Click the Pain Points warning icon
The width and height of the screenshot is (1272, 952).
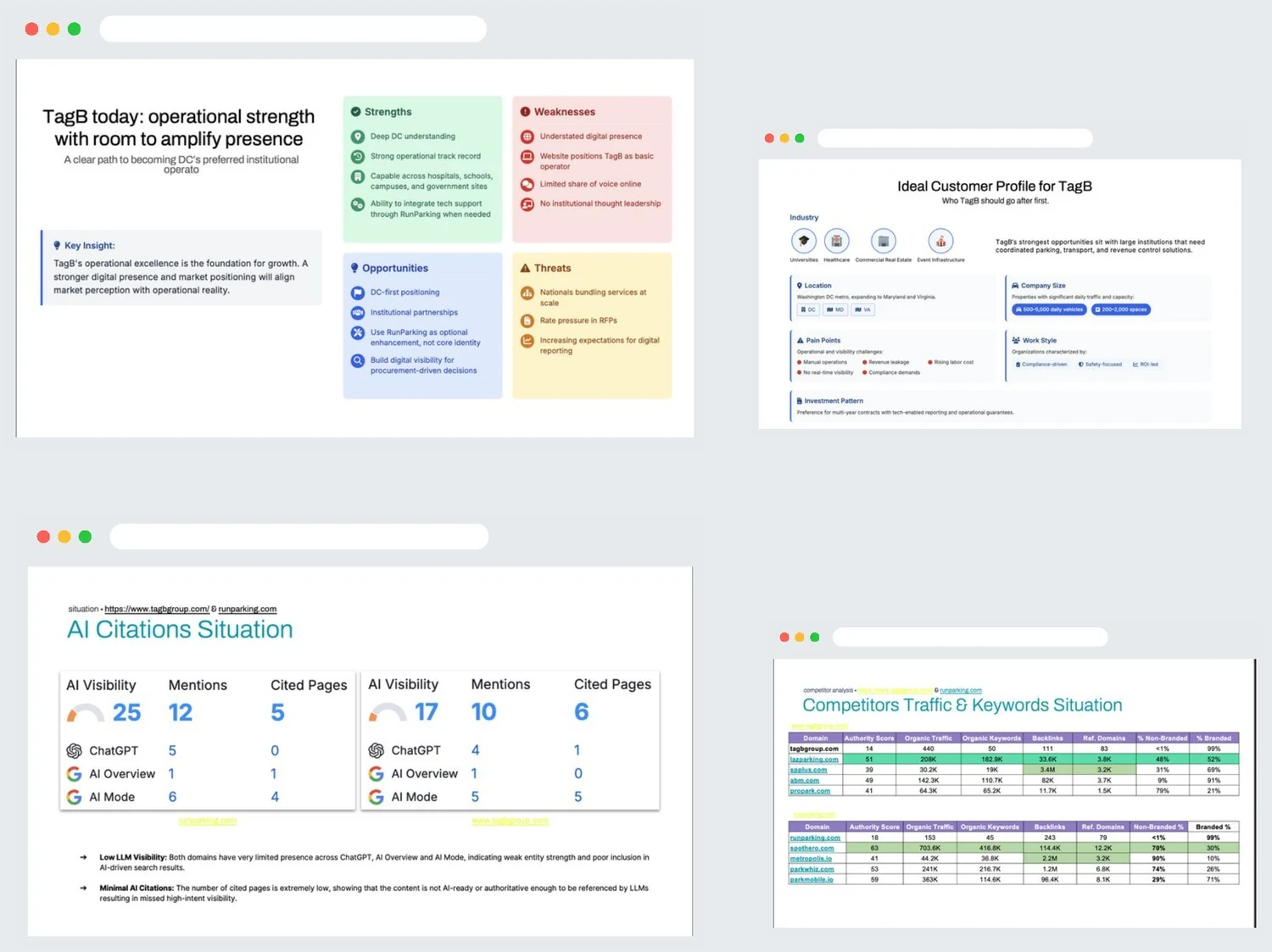801,340
